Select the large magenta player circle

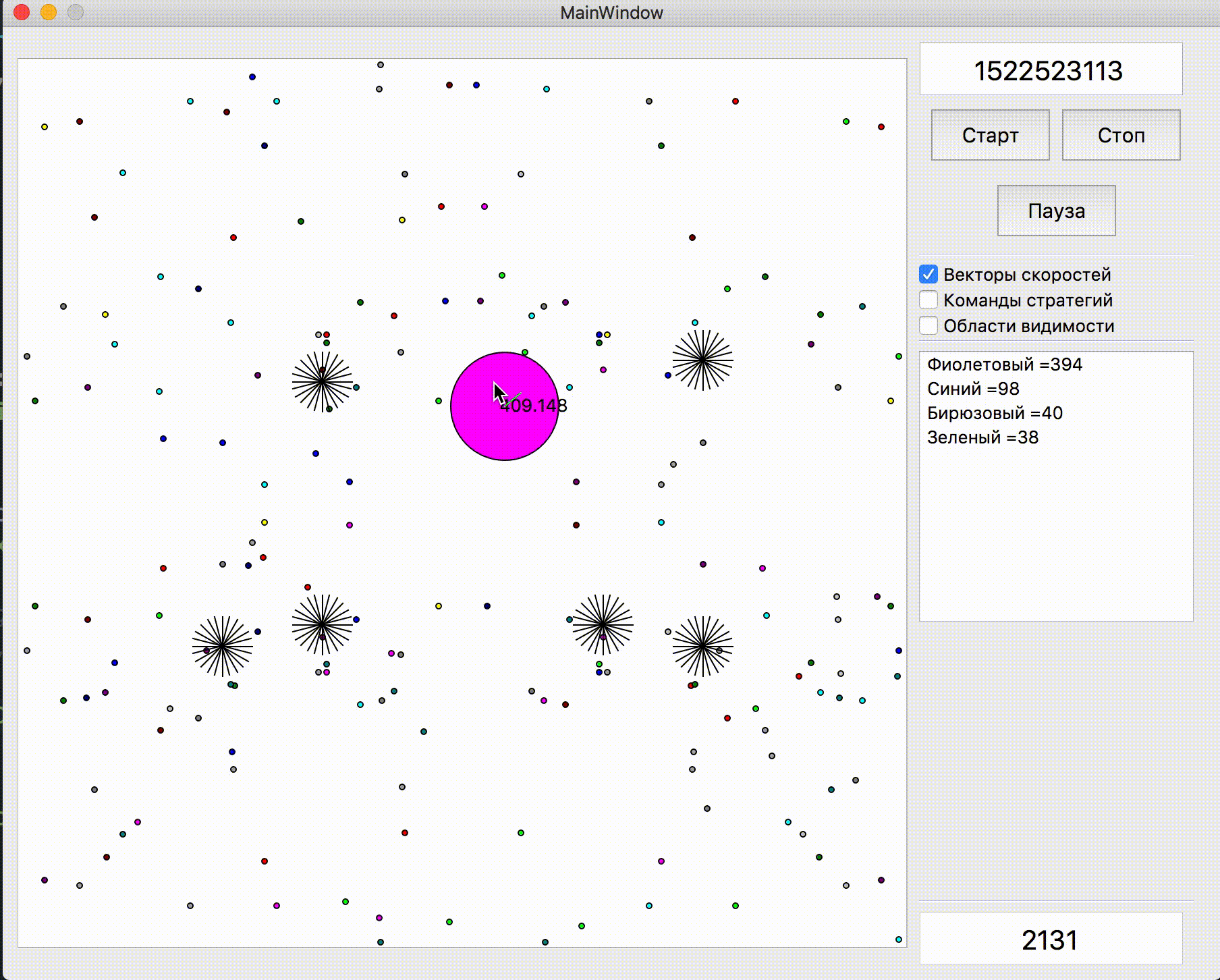(505, 406)
